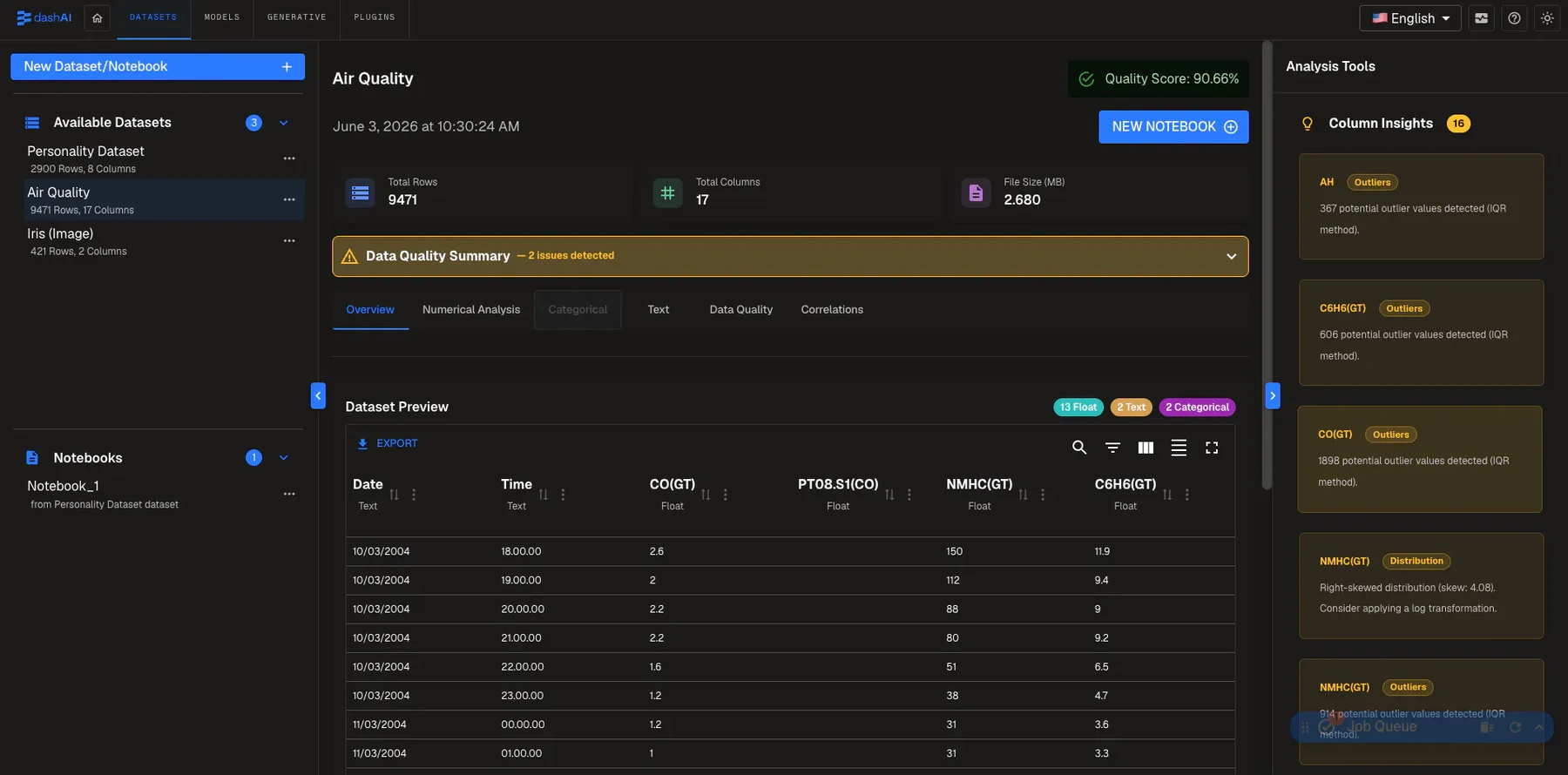Open search in the dataset preview table

coord(1079,448)
